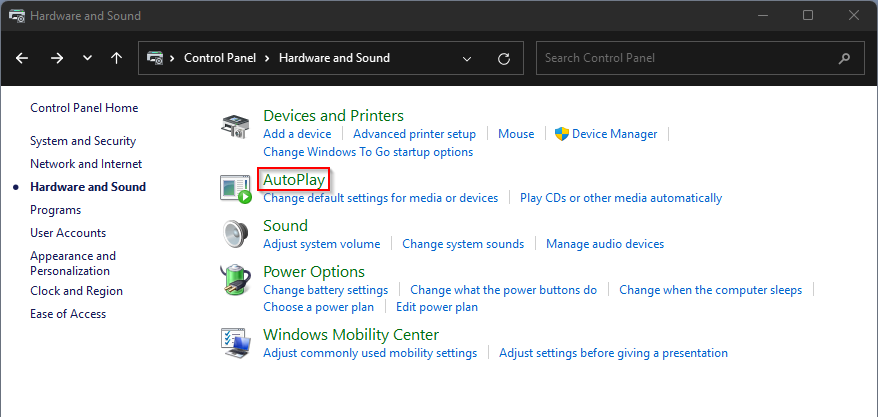This screenshot has width=878, height=417.
Task: Click the Devices and Printers icon
Action: pos(234,125)
